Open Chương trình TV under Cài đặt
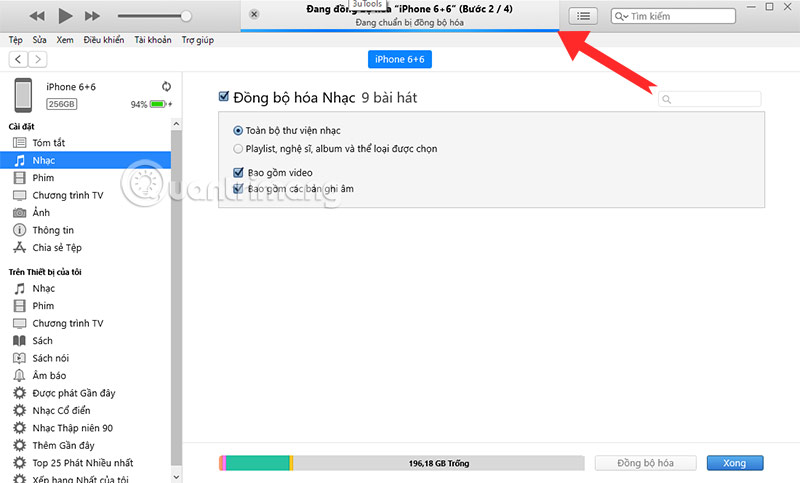800x483 pixels. pyautogui.click(x=86, y=195)
